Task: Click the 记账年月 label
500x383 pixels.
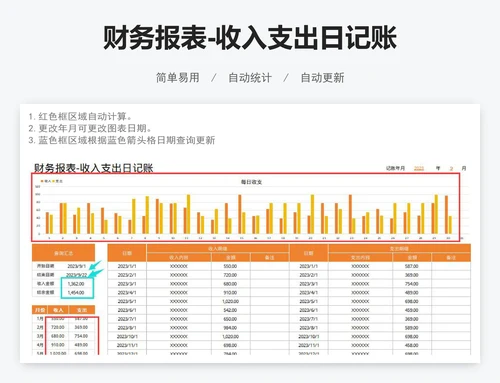Action: pyautogui.click(x=395, y=168)
